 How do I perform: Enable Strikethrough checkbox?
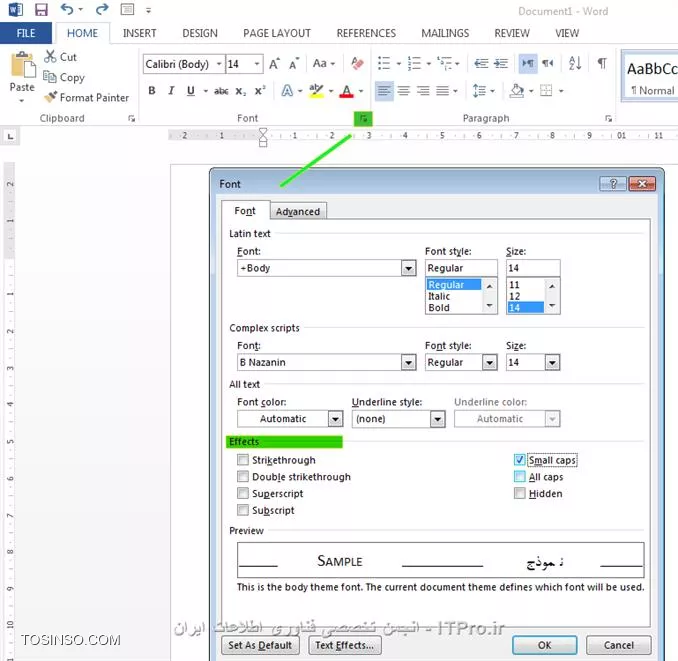243,460
